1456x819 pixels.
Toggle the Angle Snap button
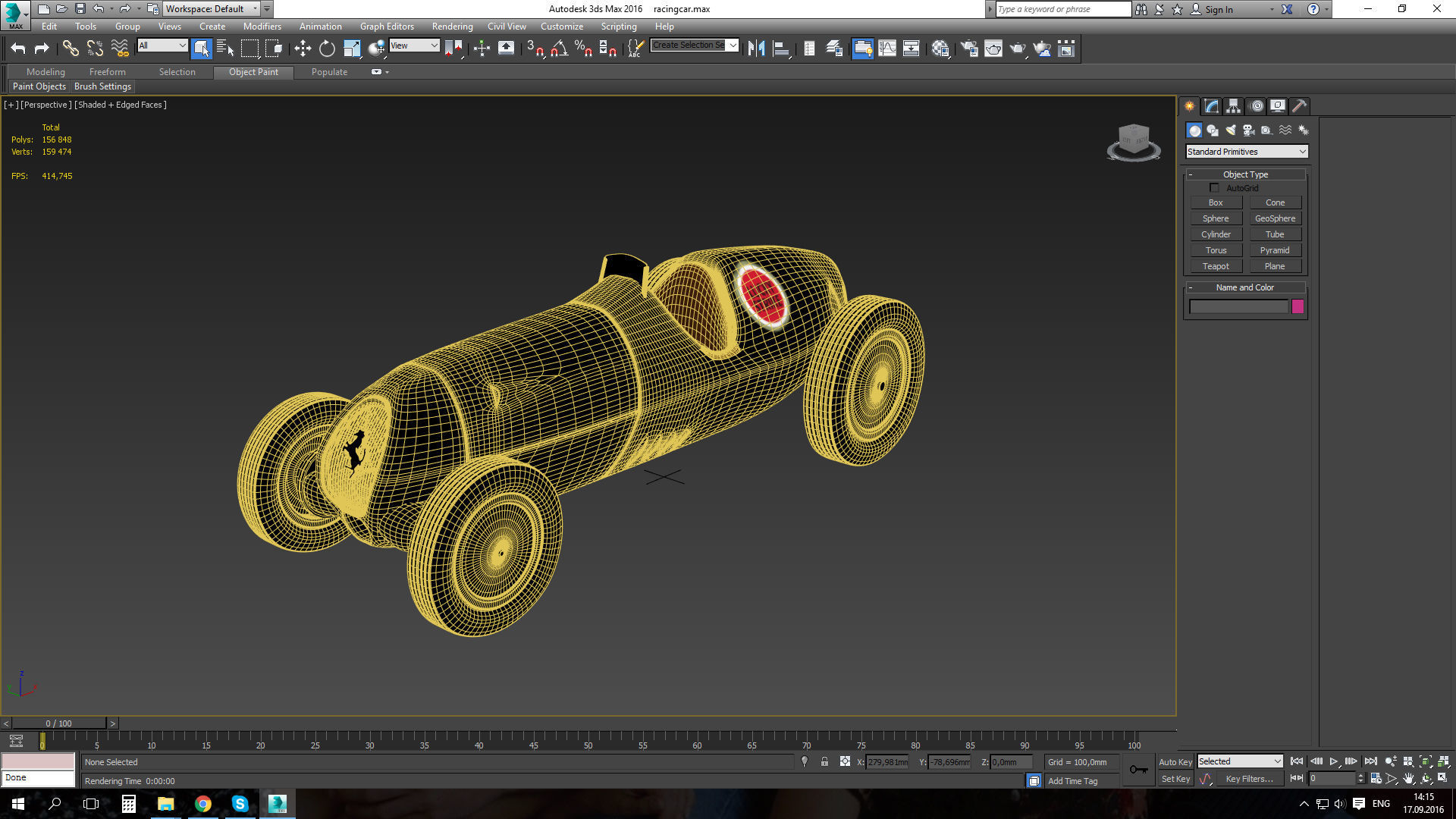coord(560,49)
